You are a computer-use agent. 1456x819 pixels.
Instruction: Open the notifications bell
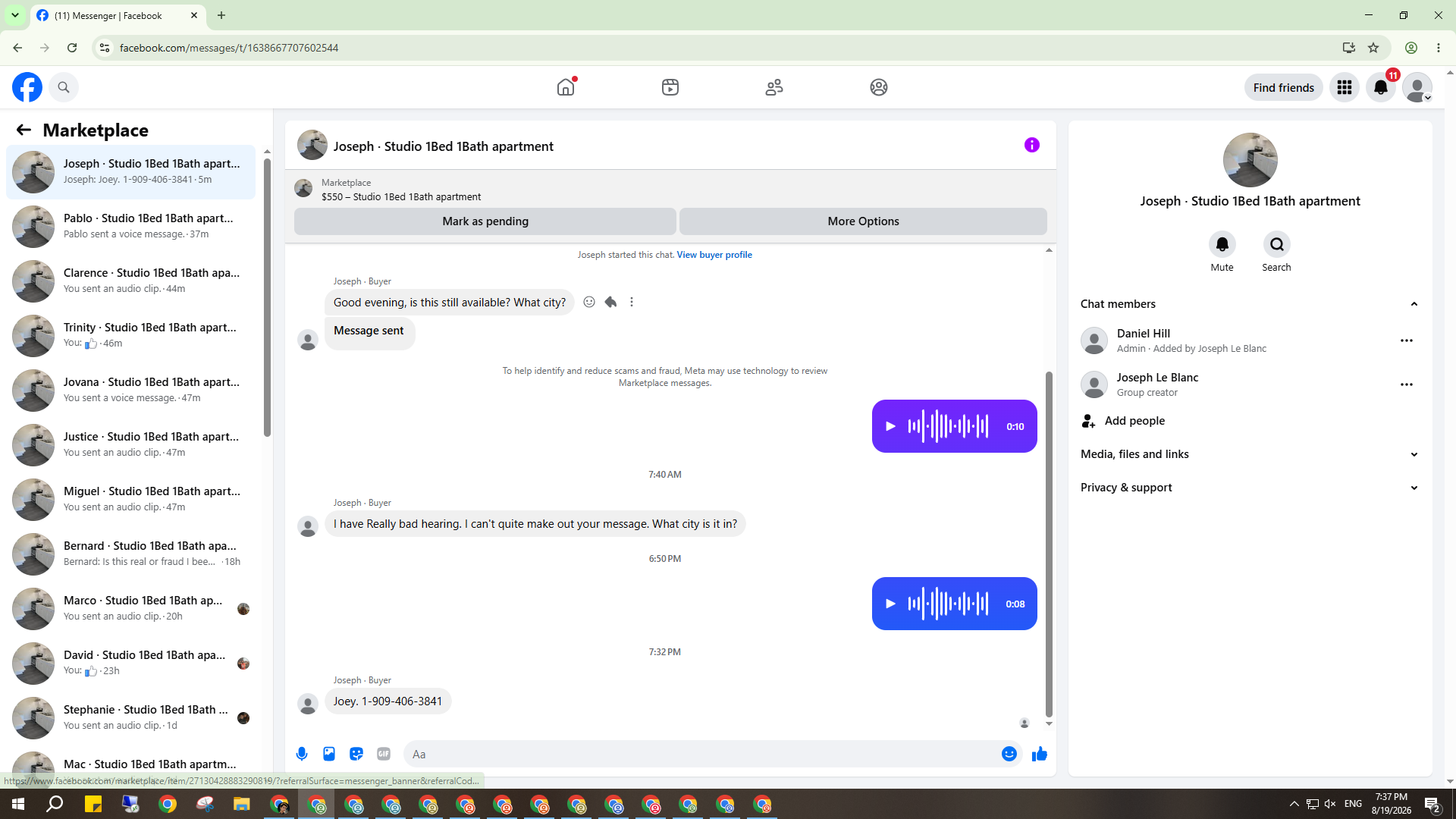1381,87
